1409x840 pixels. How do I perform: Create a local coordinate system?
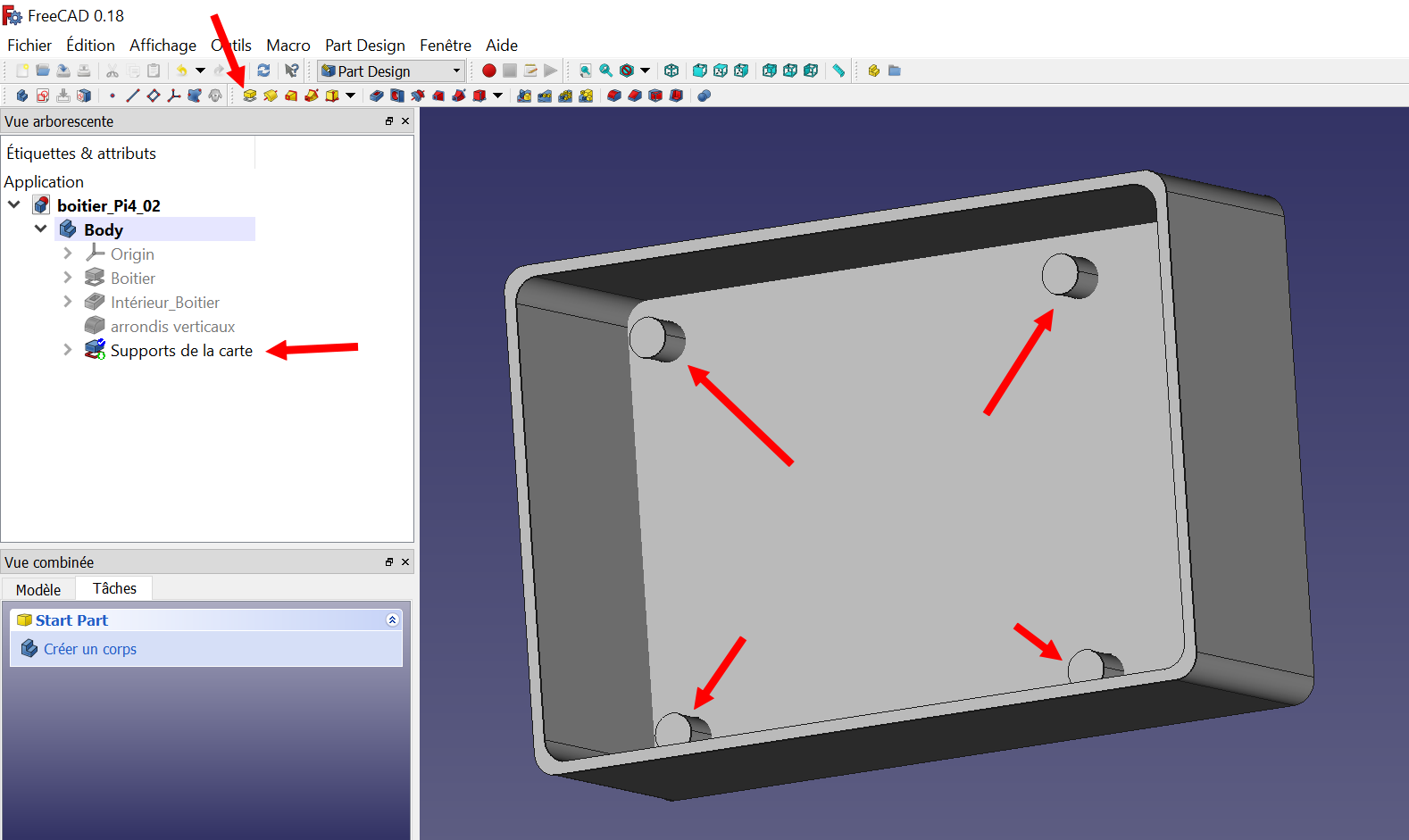click(174, 96)
